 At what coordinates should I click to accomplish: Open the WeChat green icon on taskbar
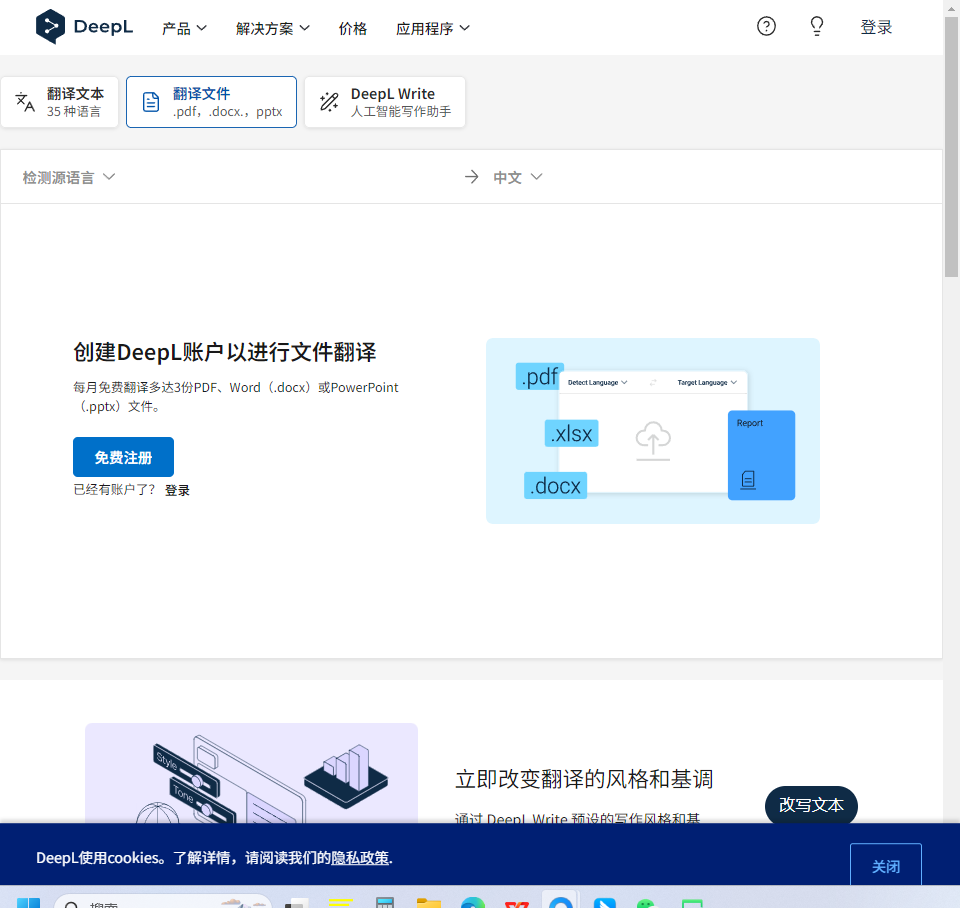(647, 903)
